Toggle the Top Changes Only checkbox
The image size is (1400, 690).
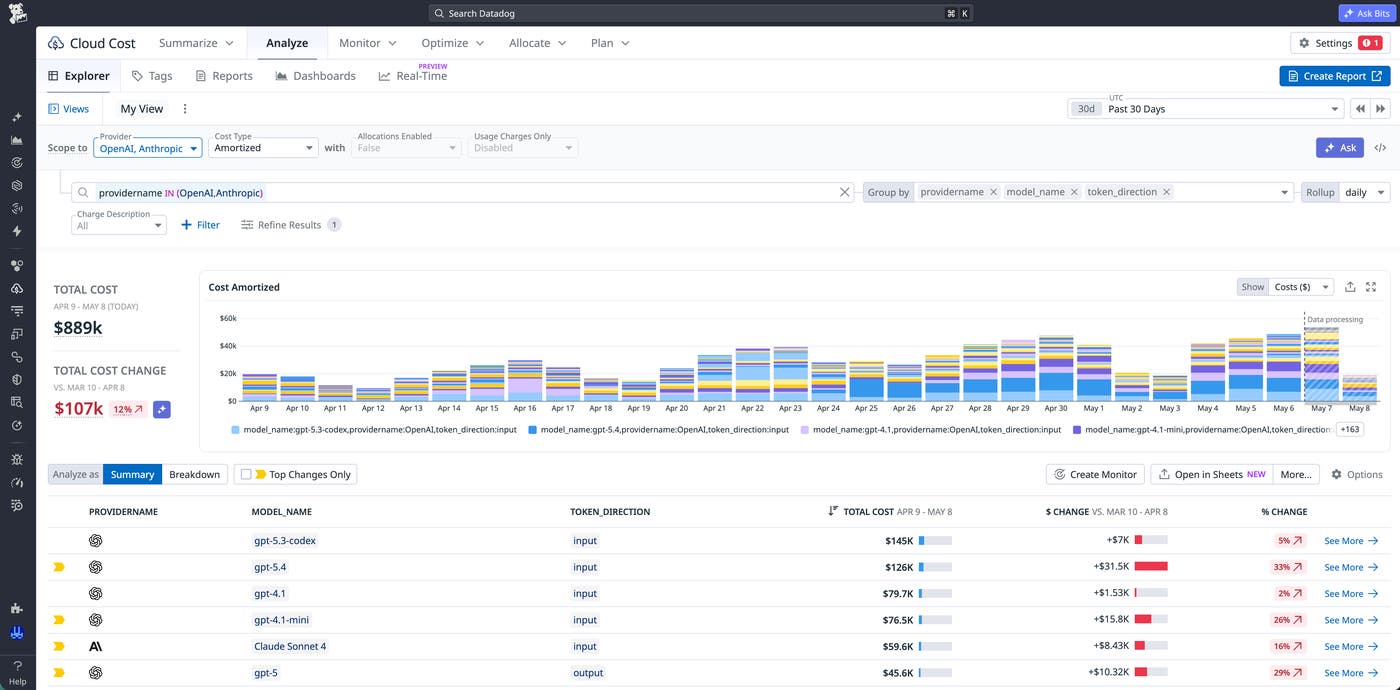pos(246,475)
